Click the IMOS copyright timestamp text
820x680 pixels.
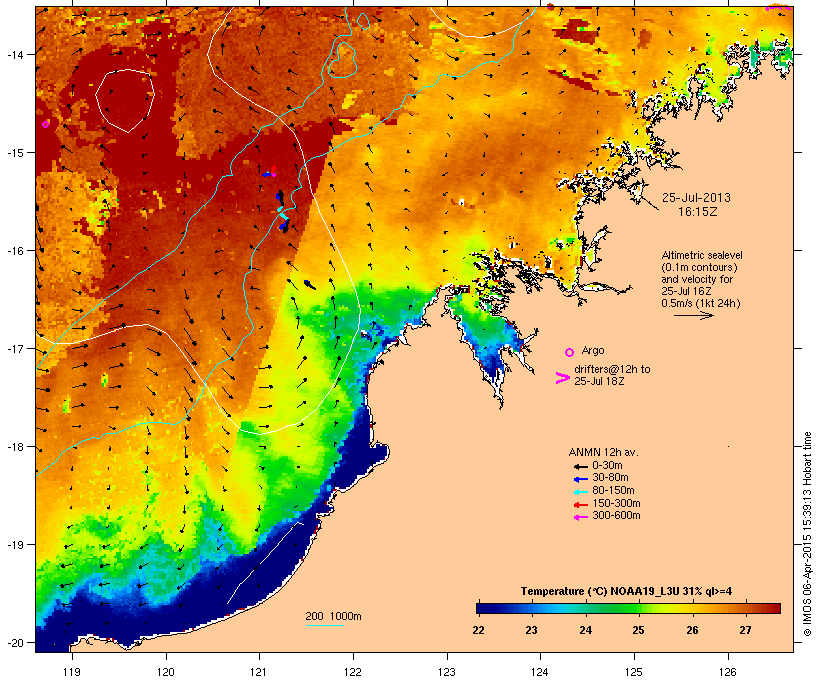[807, 534]
